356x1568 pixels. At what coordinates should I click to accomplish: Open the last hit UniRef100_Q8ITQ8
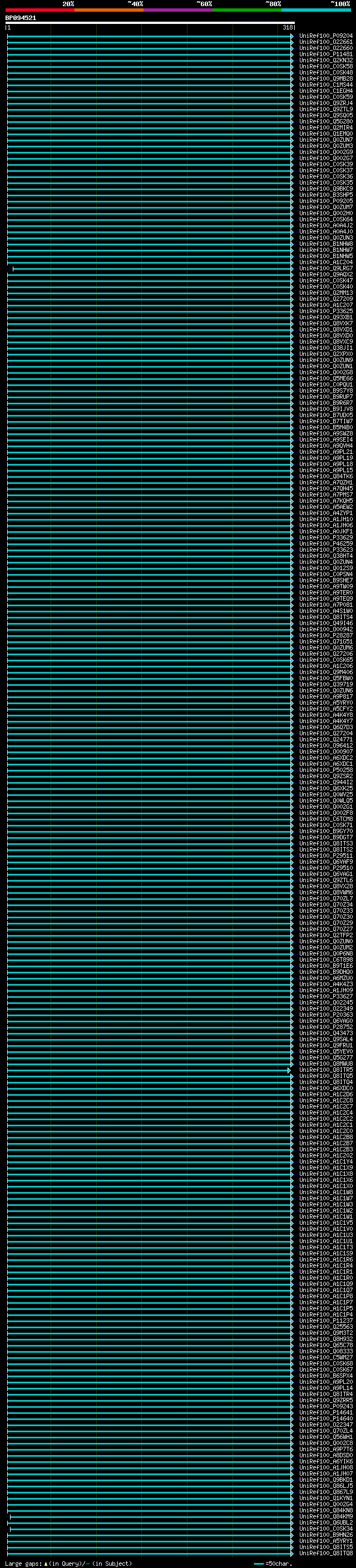click(x=325, y=1553)
